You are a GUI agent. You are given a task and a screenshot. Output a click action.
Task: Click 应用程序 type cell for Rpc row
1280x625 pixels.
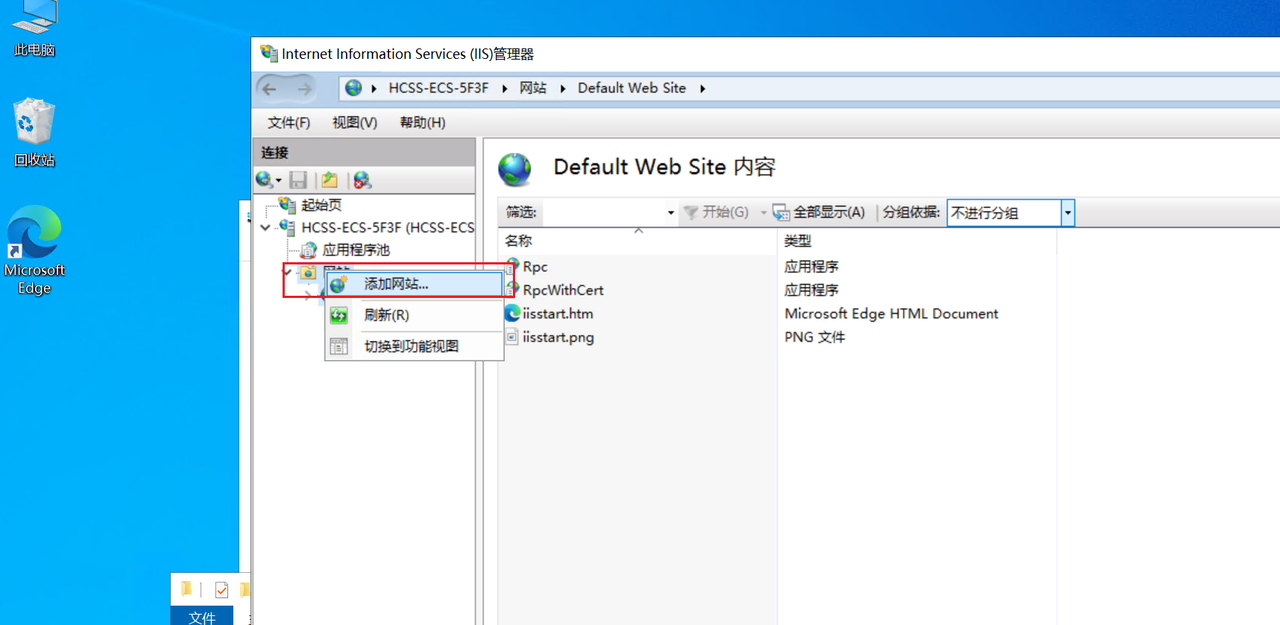click(x=811, y=267)
